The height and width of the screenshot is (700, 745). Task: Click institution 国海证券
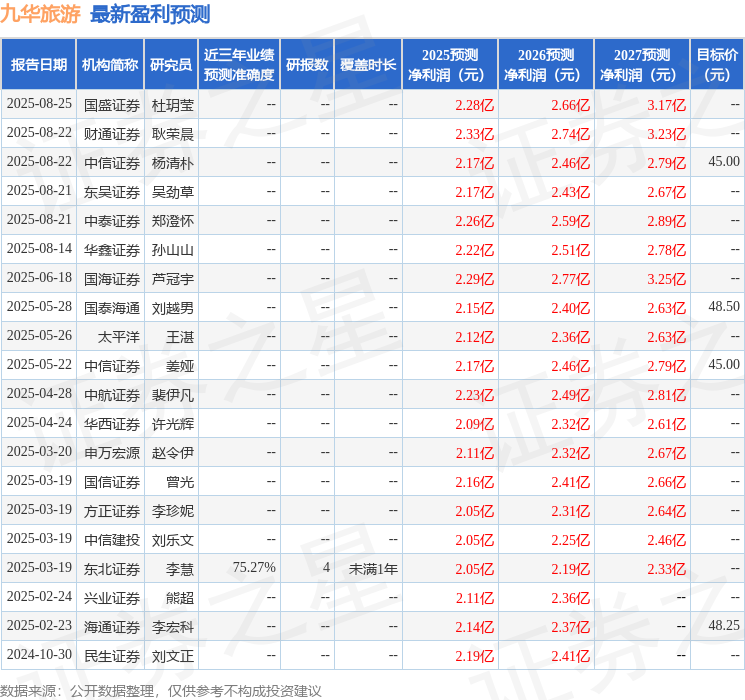112,279
